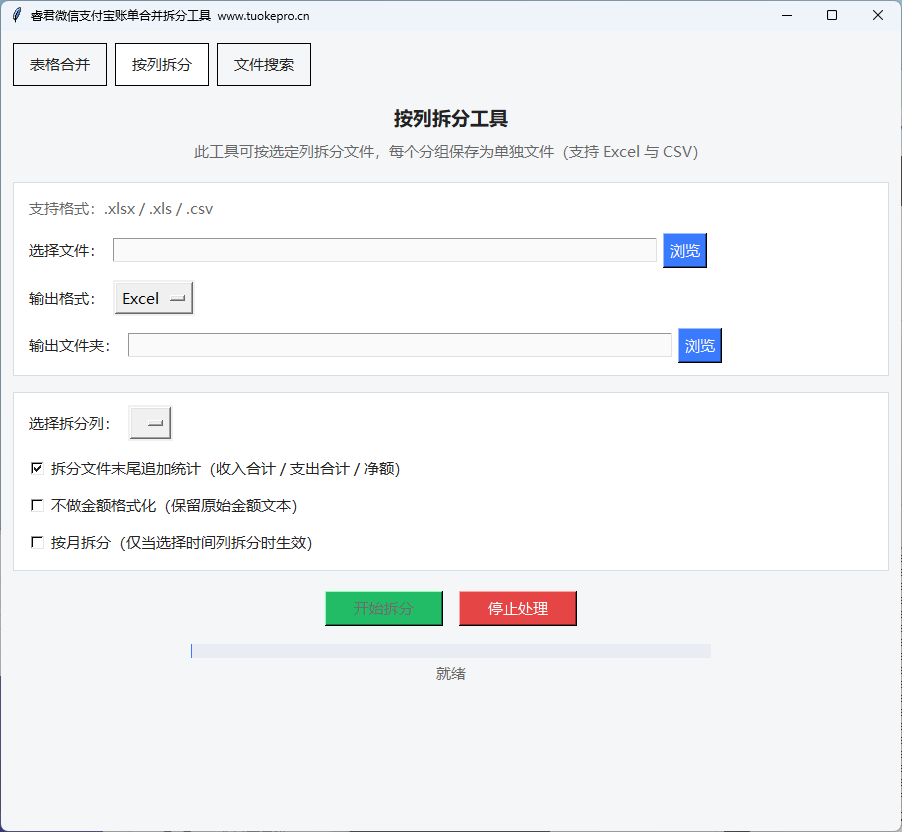This screenshot has height=832, width=902.
Task: Click the 此工具可按选定列拆分文件 description text
Action: (x=446, y=152)
